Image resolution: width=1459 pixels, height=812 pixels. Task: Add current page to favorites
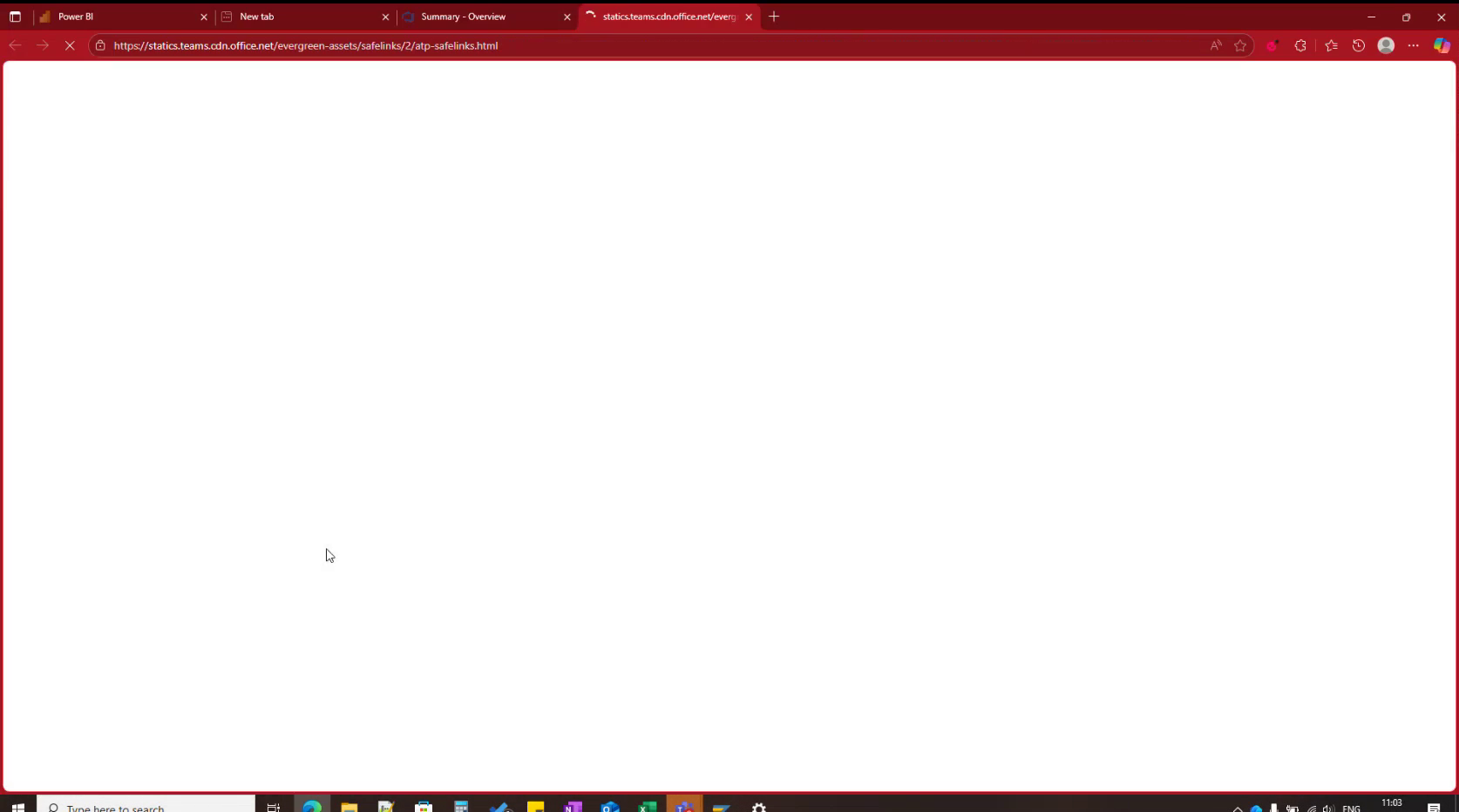1240,45
